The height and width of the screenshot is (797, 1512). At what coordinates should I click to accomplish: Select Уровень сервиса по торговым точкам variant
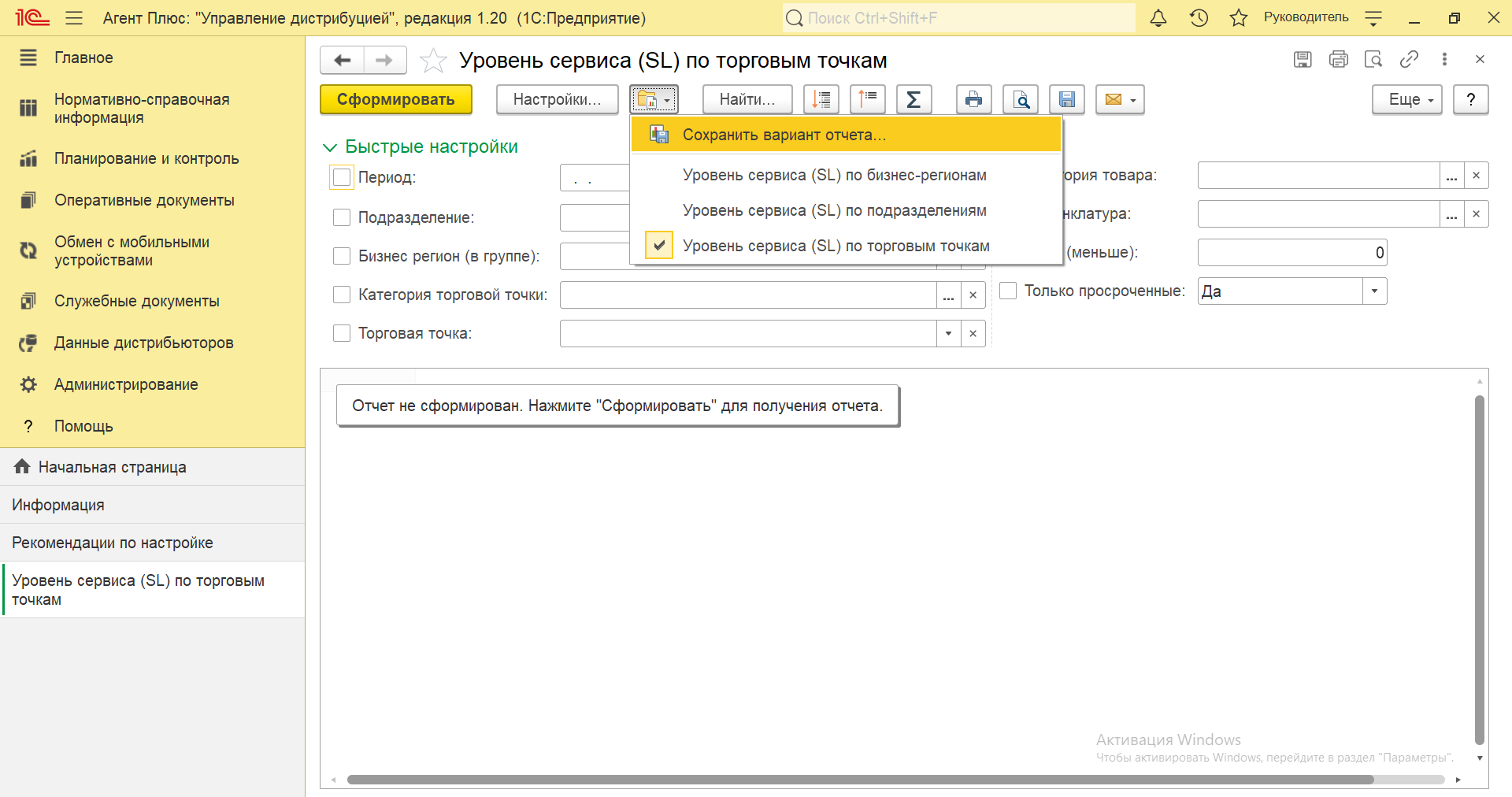[847, 246]
